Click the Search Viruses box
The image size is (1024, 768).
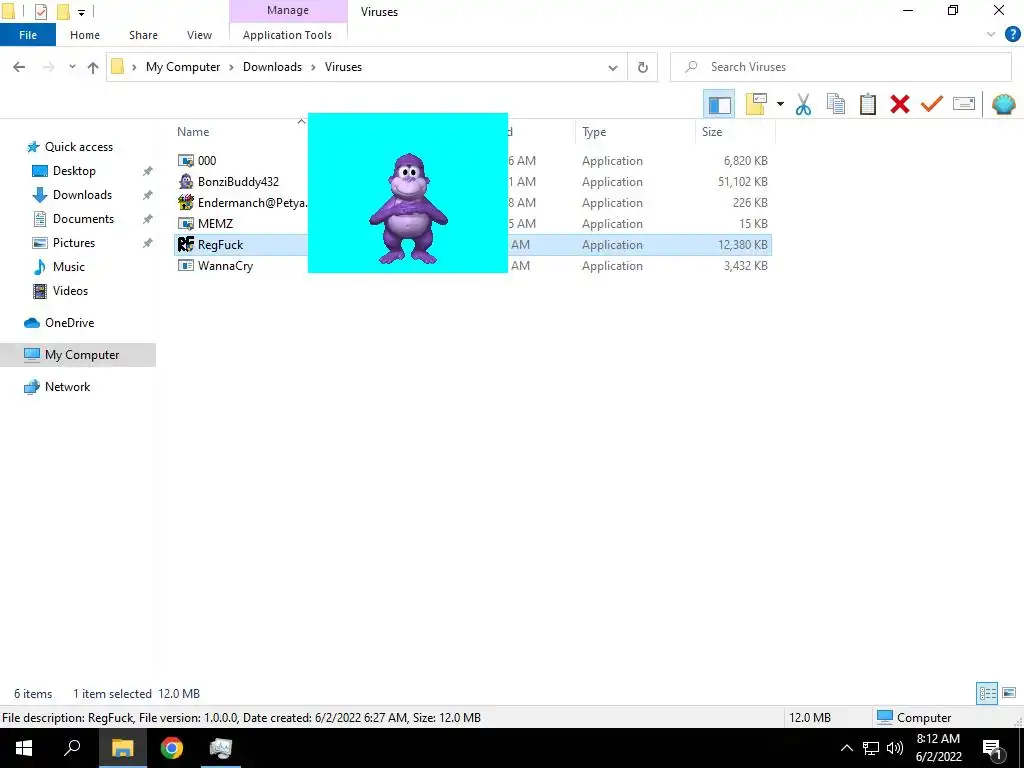840,67
